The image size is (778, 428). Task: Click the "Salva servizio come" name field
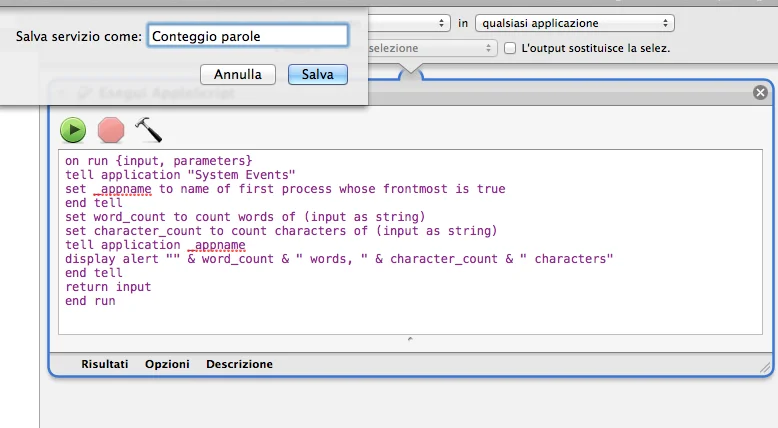247,36
